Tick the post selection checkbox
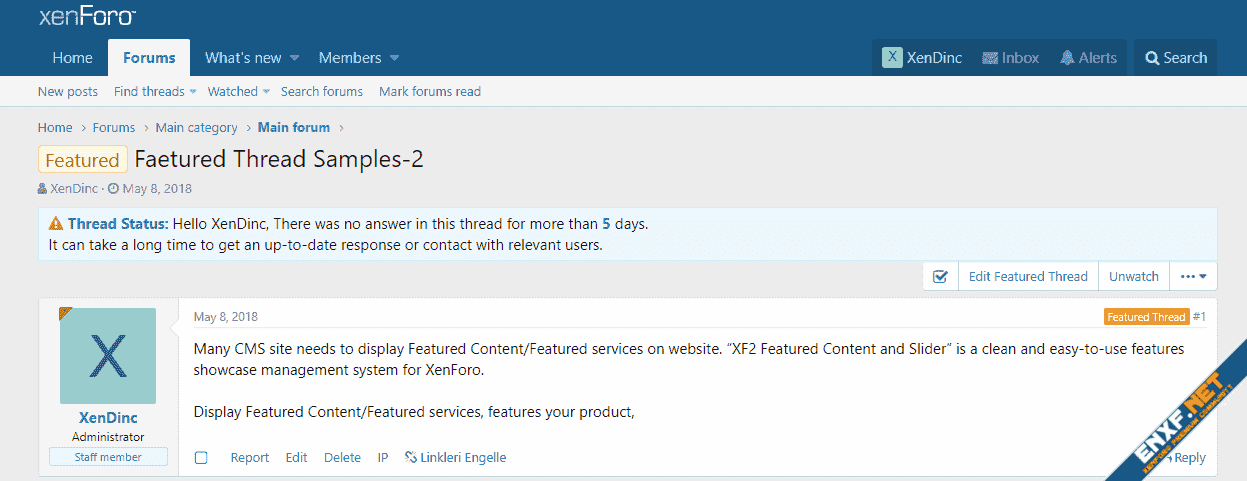1247x481 pixels. (x=201, y=458)
